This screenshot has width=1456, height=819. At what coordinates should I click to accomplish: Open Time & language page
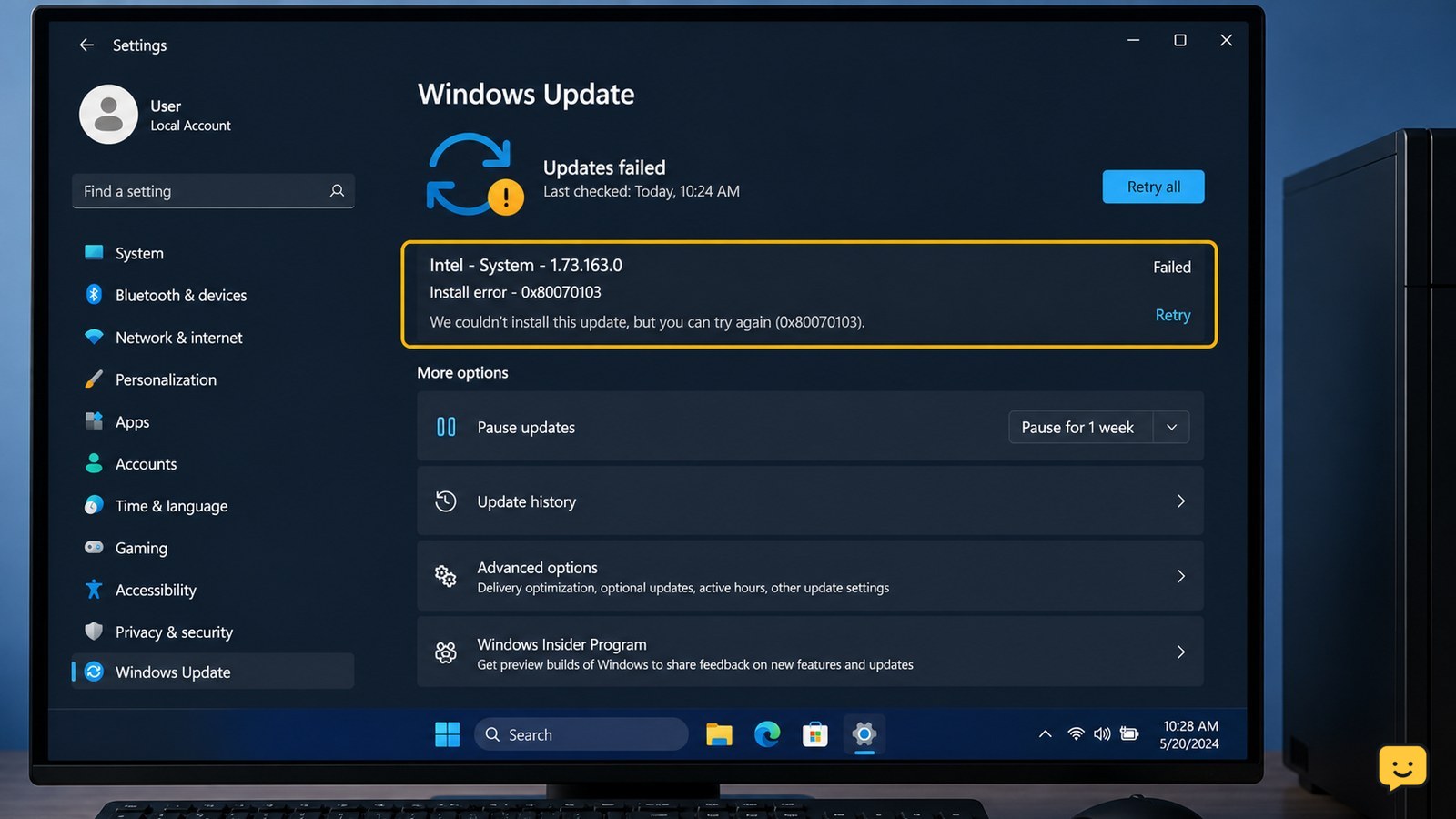(x=213, y=506)
